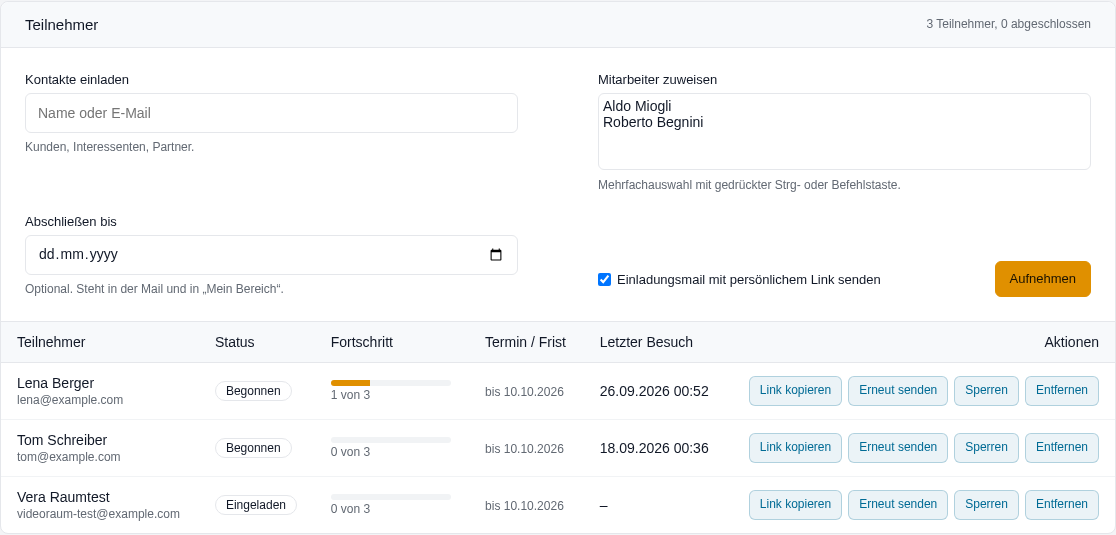Image resolution: width=1116 pixels, height=535 pixels.
Task: Click the name Vera Raumtest
Action: click(x=63, y=497)
